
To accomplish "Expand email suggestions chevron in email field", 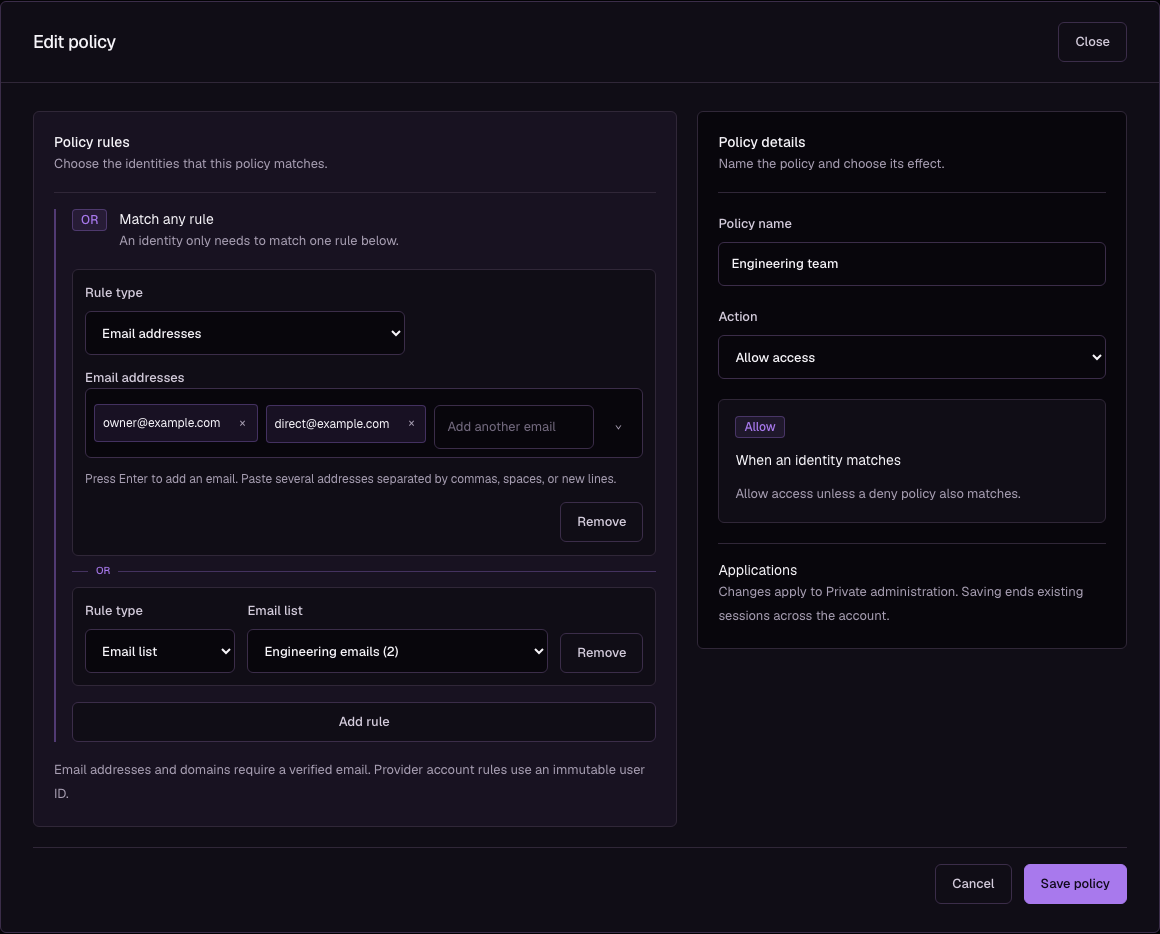I will pos(618,427).
